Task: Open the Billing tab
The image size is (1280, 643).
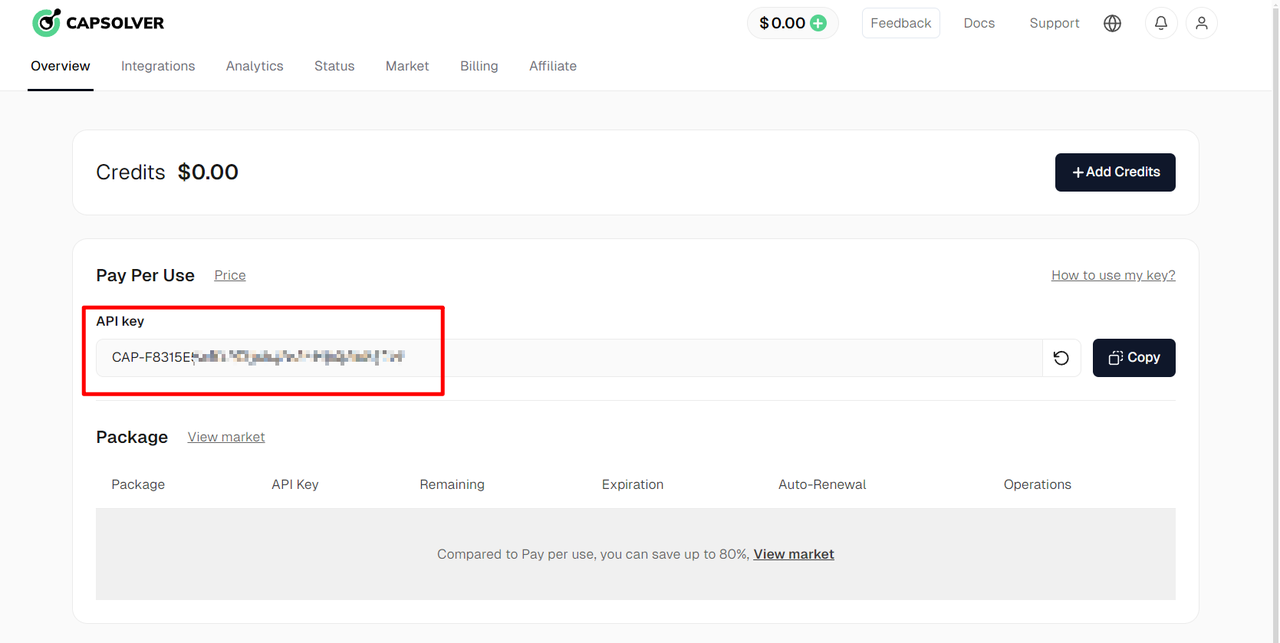Action: [x=479, y=66]
